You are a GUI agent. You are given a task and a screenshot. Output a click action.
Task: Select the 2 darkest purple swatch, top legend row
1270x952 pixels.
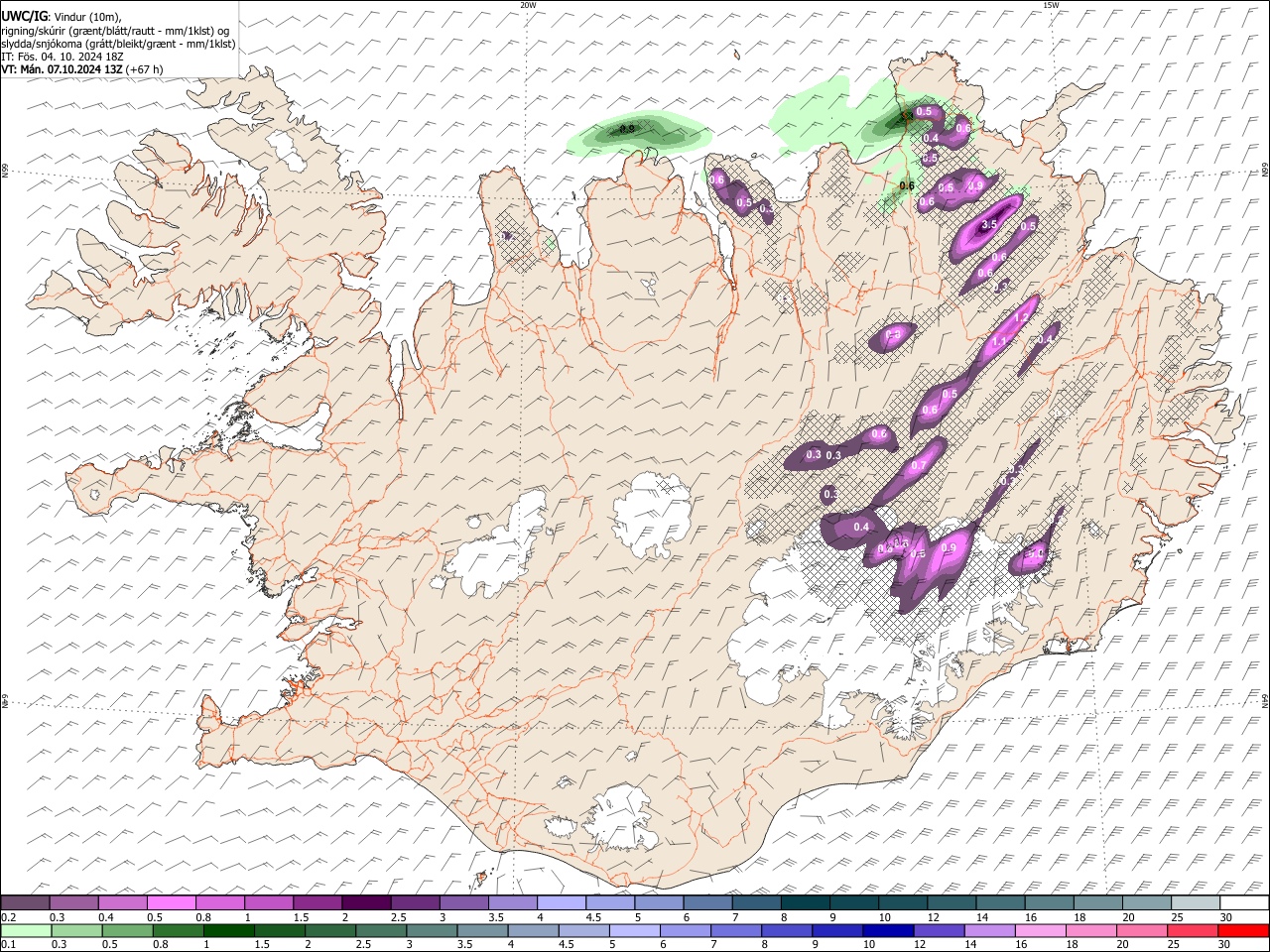366,902
